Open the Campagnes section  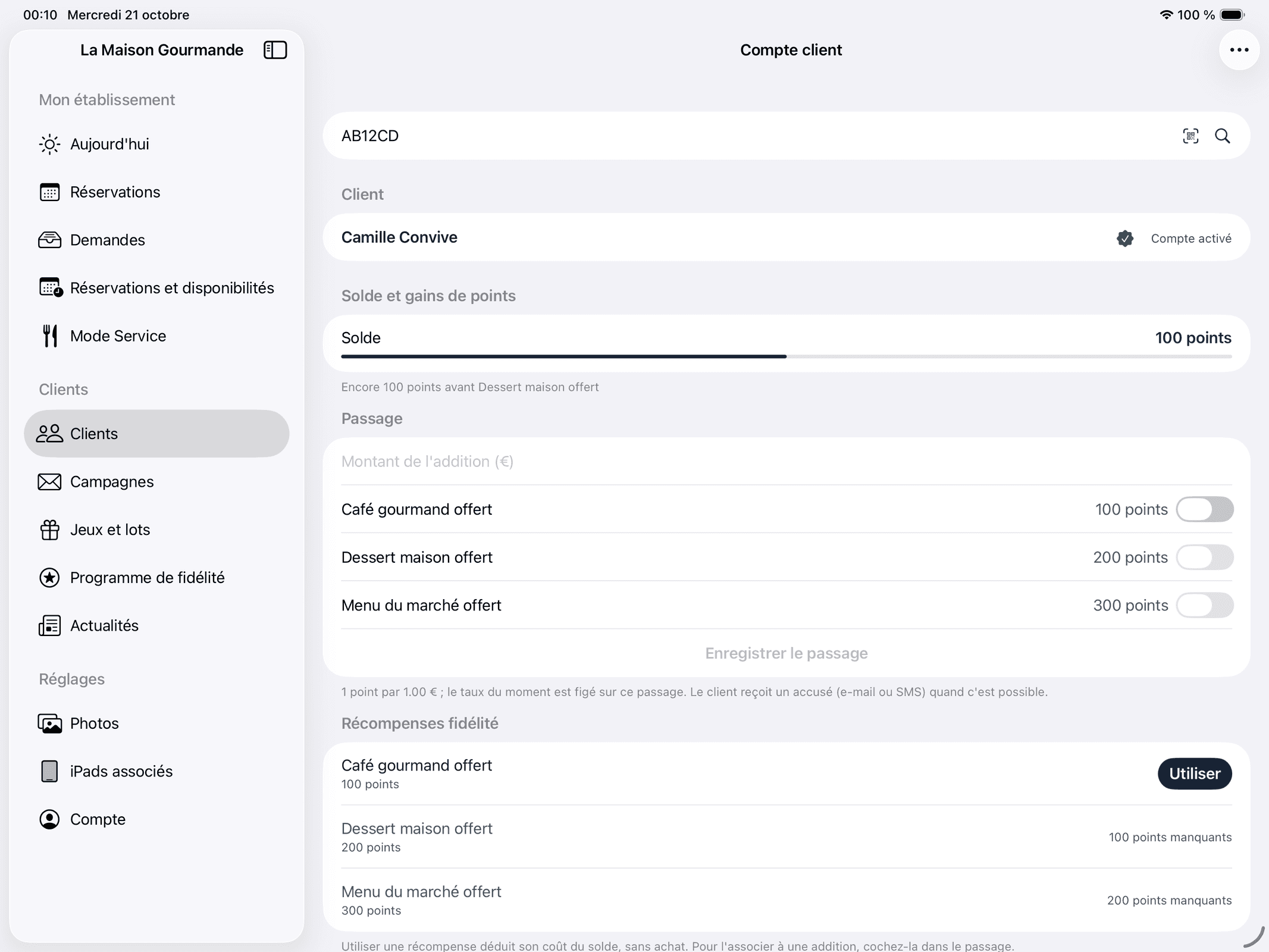[156, 481]
